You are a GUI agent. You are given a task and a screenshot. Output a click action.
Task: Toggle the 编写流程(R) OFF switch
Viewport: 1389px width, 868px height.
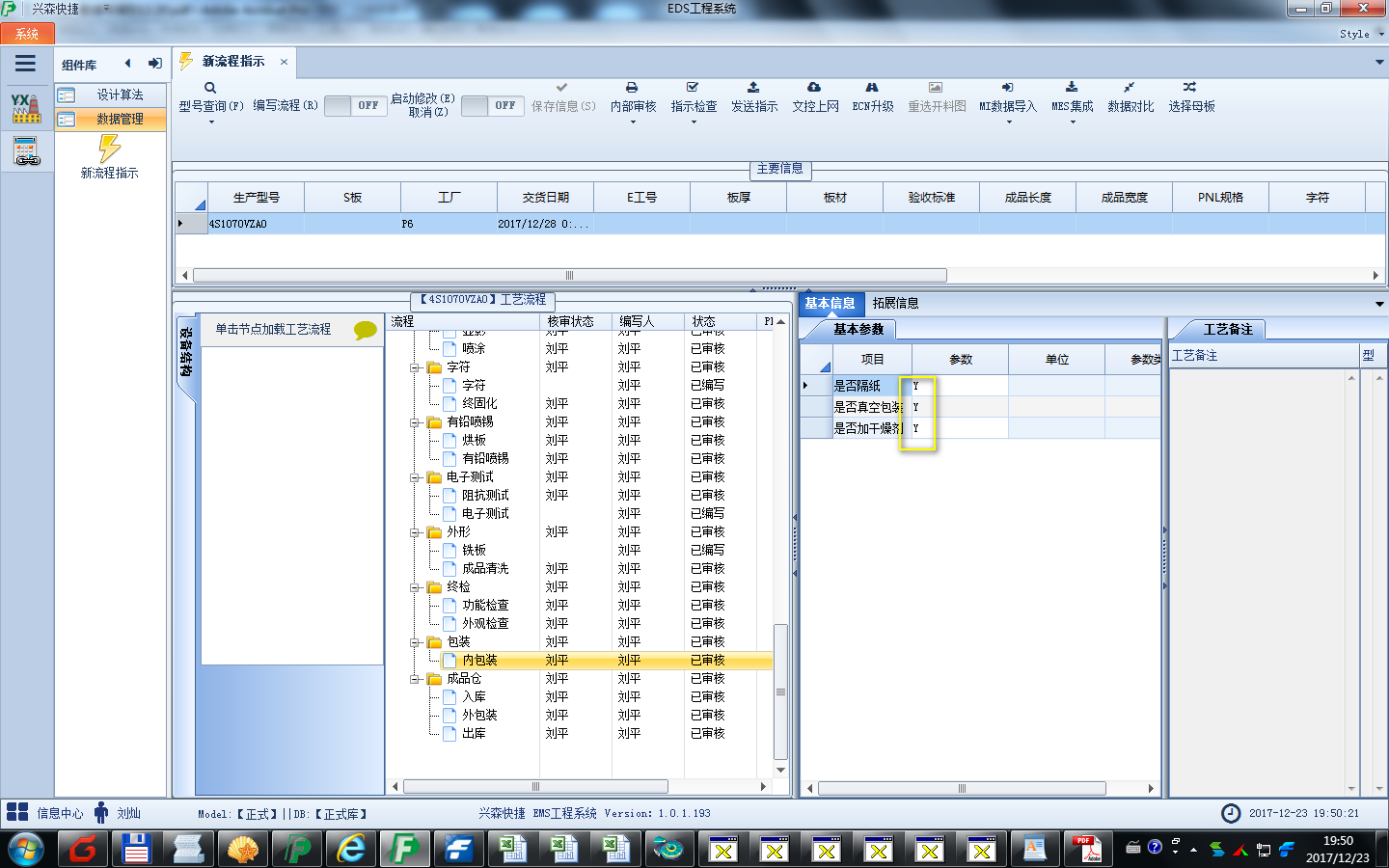point(355,106)
